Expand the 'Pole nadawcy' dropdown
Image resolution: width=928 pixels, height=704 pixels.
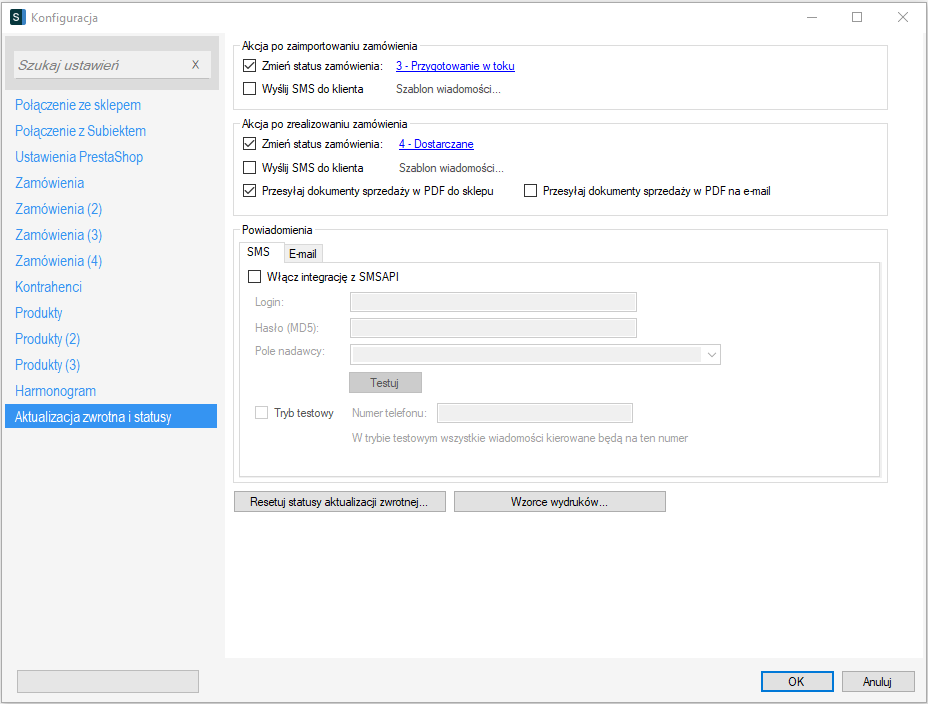(x=712, y=354)
